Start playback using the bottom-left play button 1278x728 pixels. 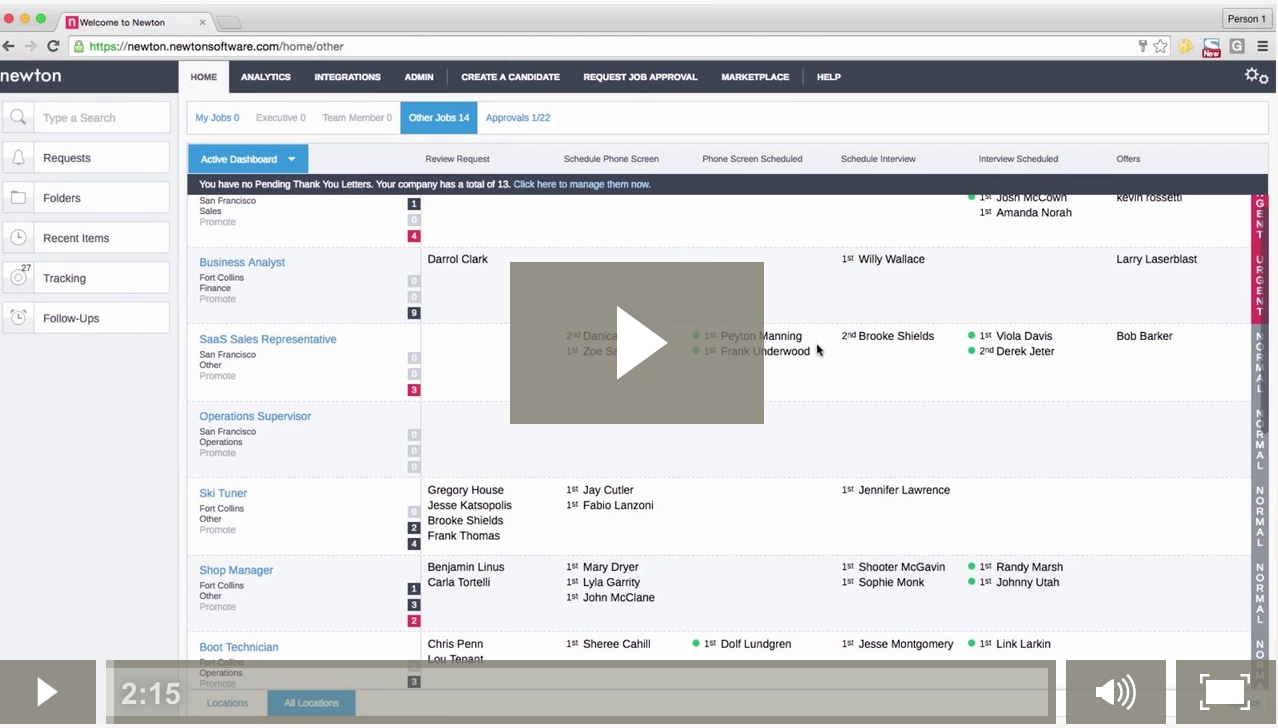tap(48, 692)
